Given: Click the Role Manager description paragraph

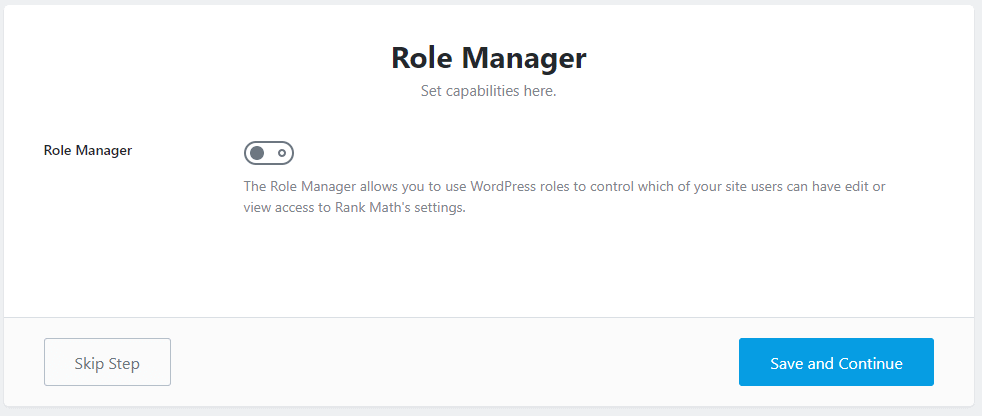Looking at the screenshot, I should [564, 197].
